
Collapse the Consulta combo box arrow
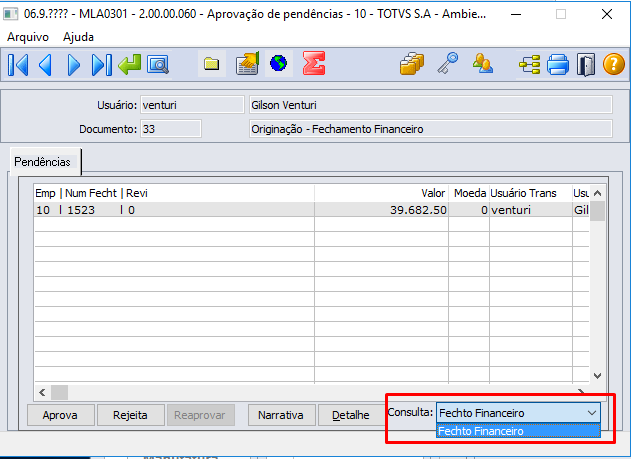(591, 413)
